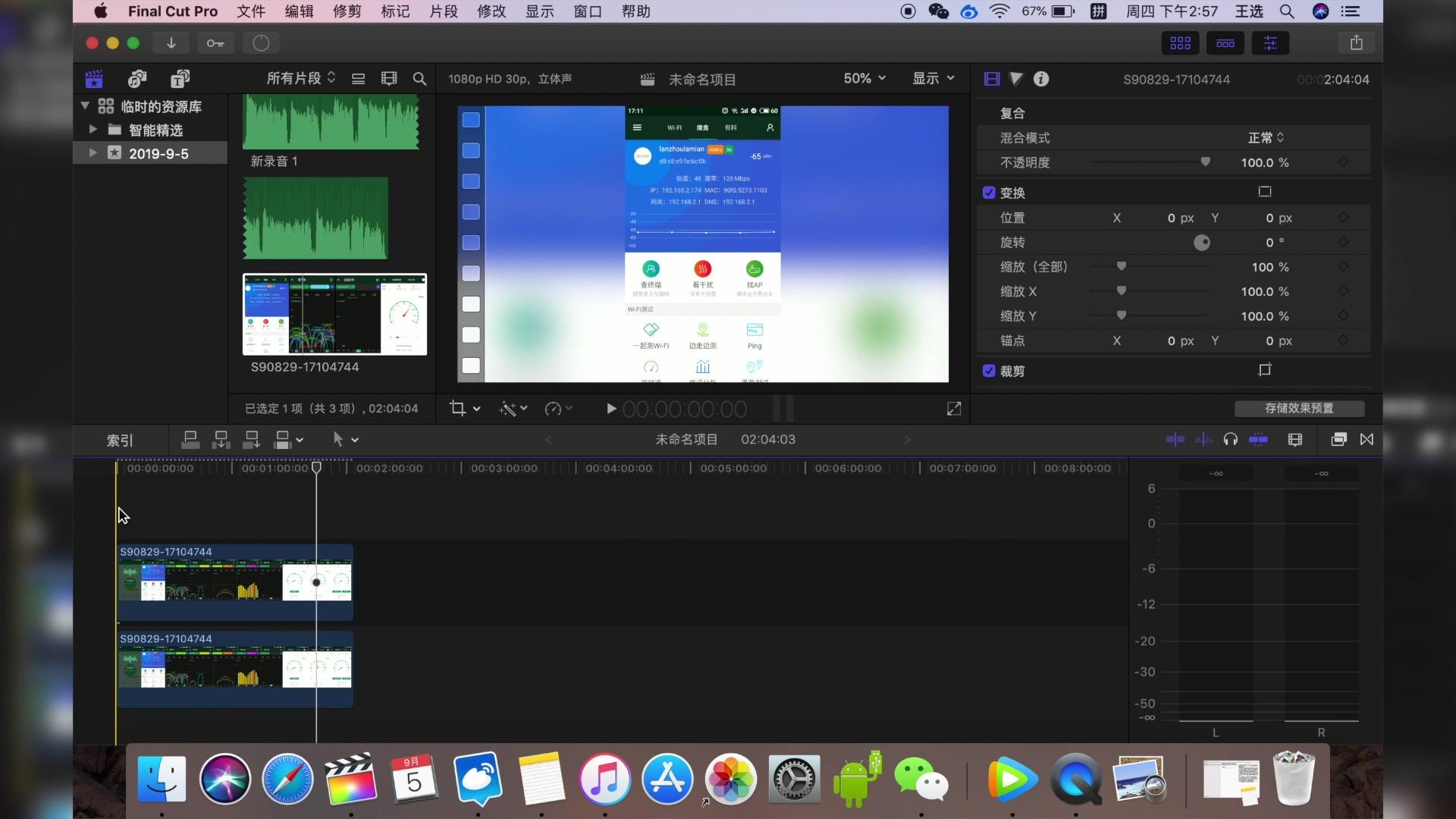Open Spotlight search in menu bar
1456x819 pixels.
coord(1287,11)
